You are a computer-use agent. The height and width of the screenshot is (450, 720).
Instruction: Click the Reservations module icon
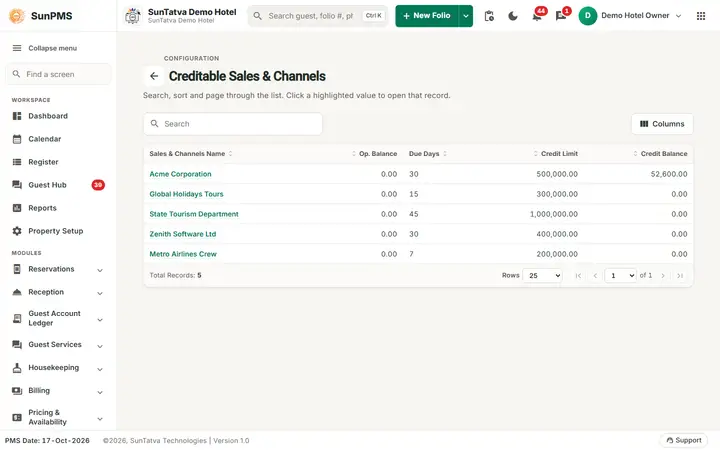pyautogui.click(x=17, y=269)
